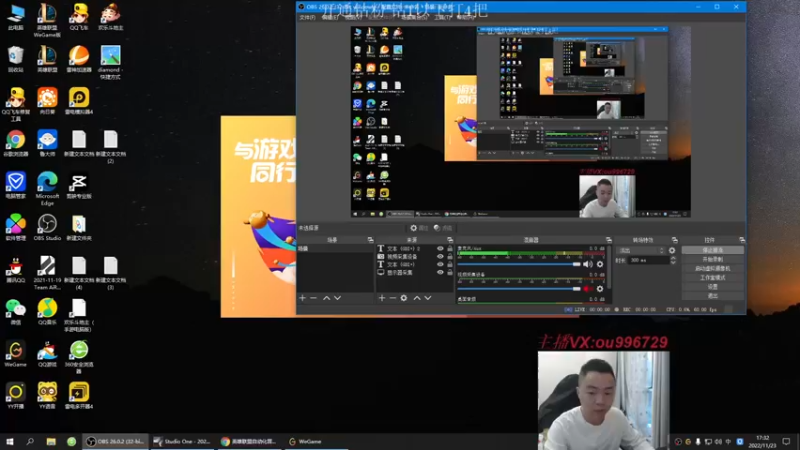This screenshot has width=800, height=450.
Task: Toggle visibility of 显示器采集 source
Action: (x=440, y=272)
